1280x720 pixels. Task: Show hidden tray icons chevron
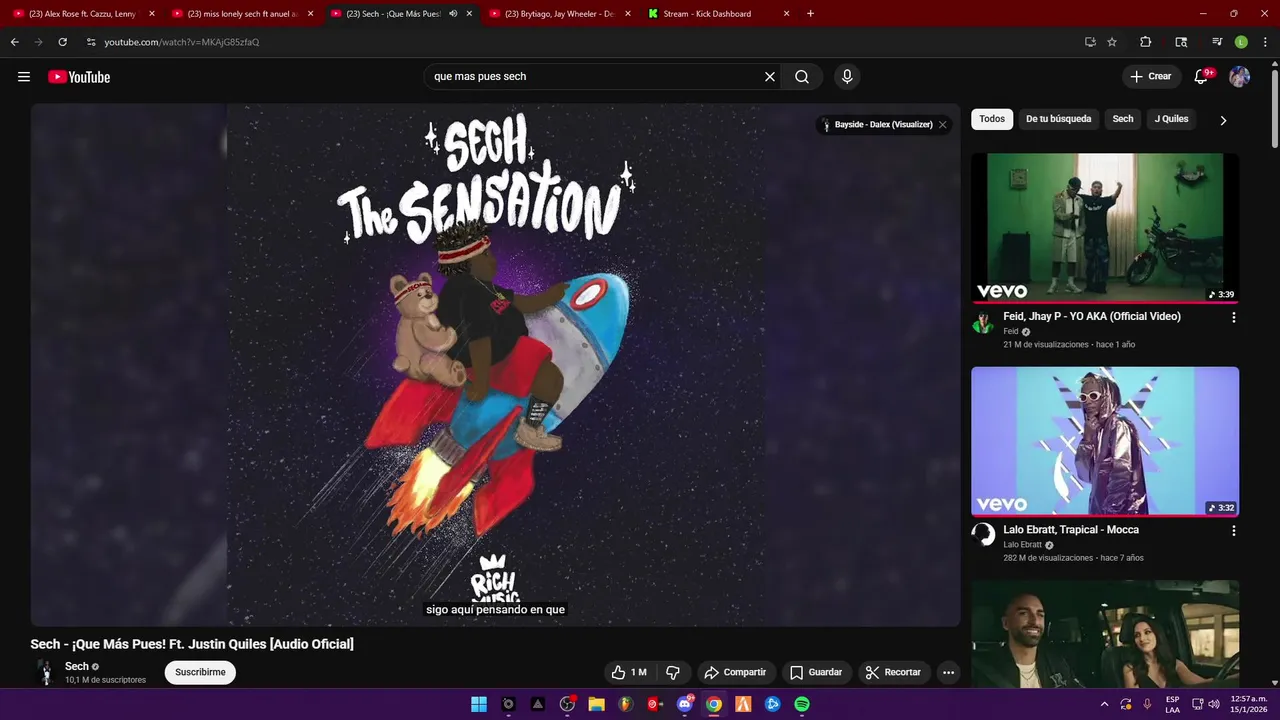[x=1104, y=704]
